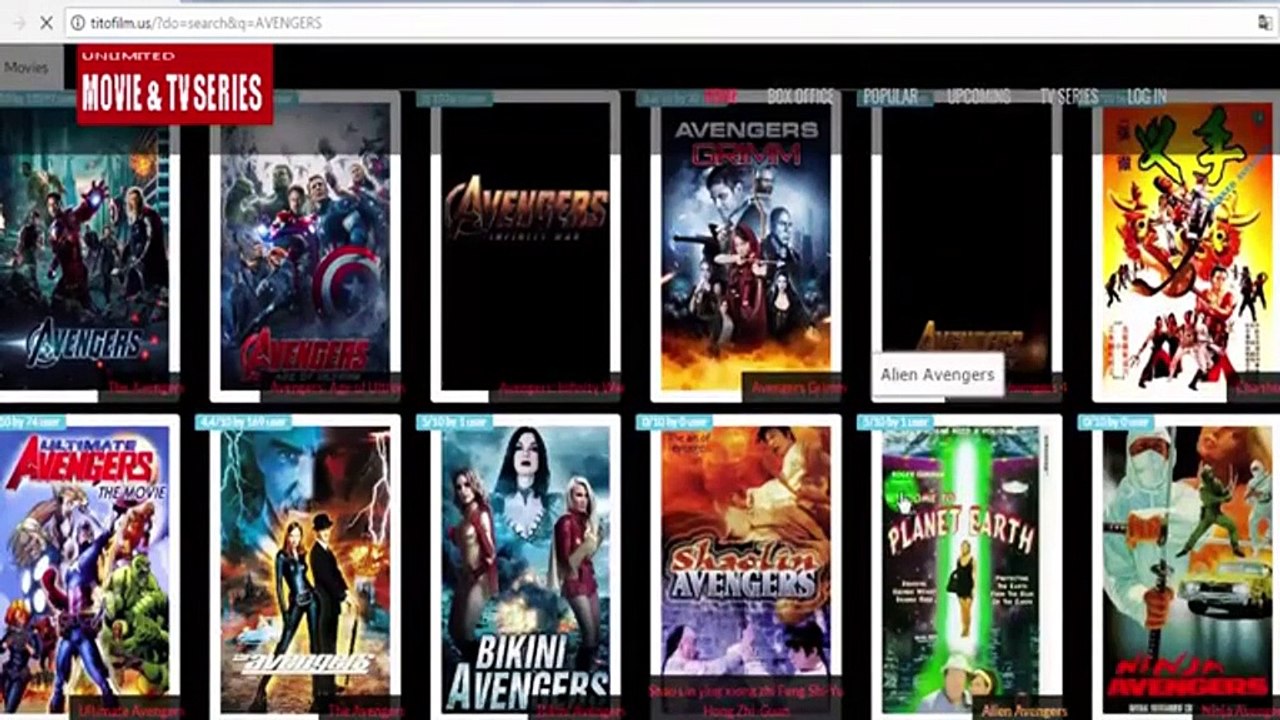Open the Avengers Infinity War poster

coord(526,245)
